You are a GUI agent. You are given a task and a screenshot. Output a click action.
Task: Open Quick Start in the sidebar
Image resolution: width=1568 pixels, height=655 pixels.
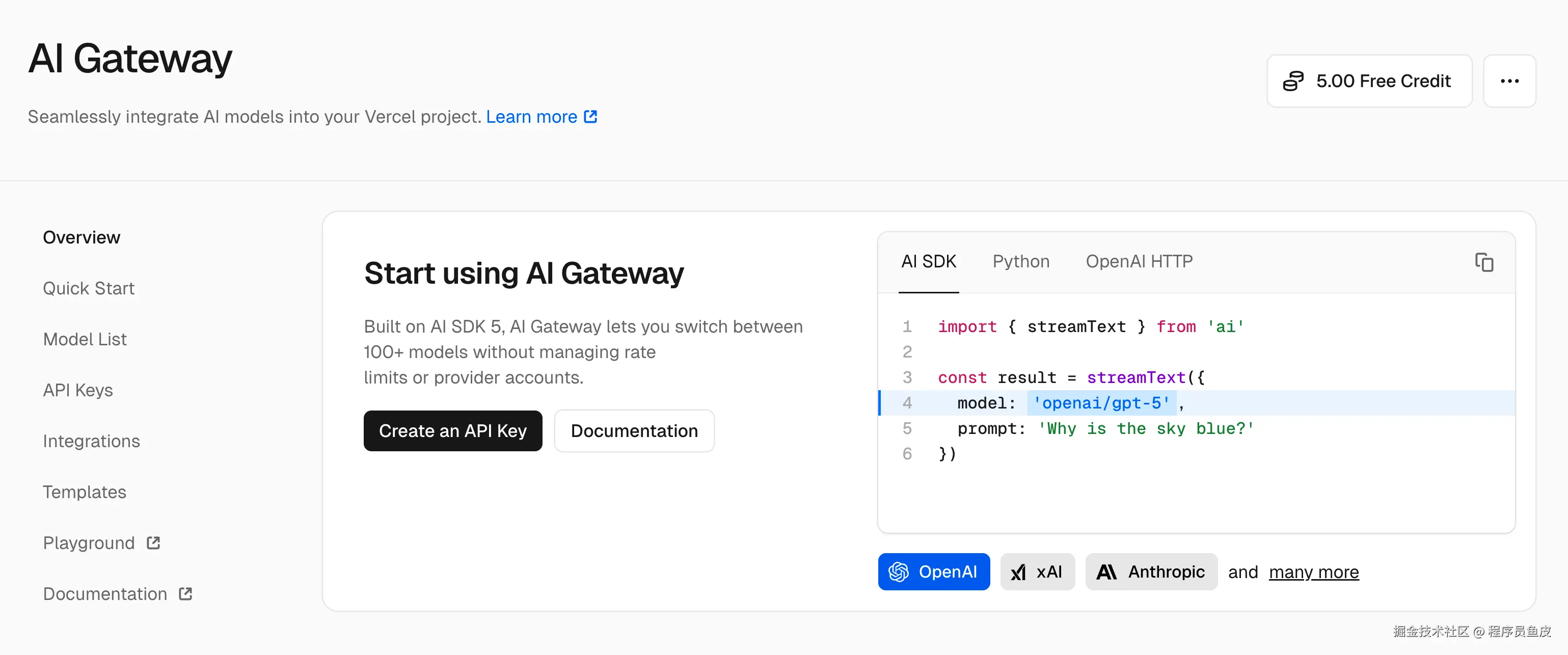click(88, 288)
